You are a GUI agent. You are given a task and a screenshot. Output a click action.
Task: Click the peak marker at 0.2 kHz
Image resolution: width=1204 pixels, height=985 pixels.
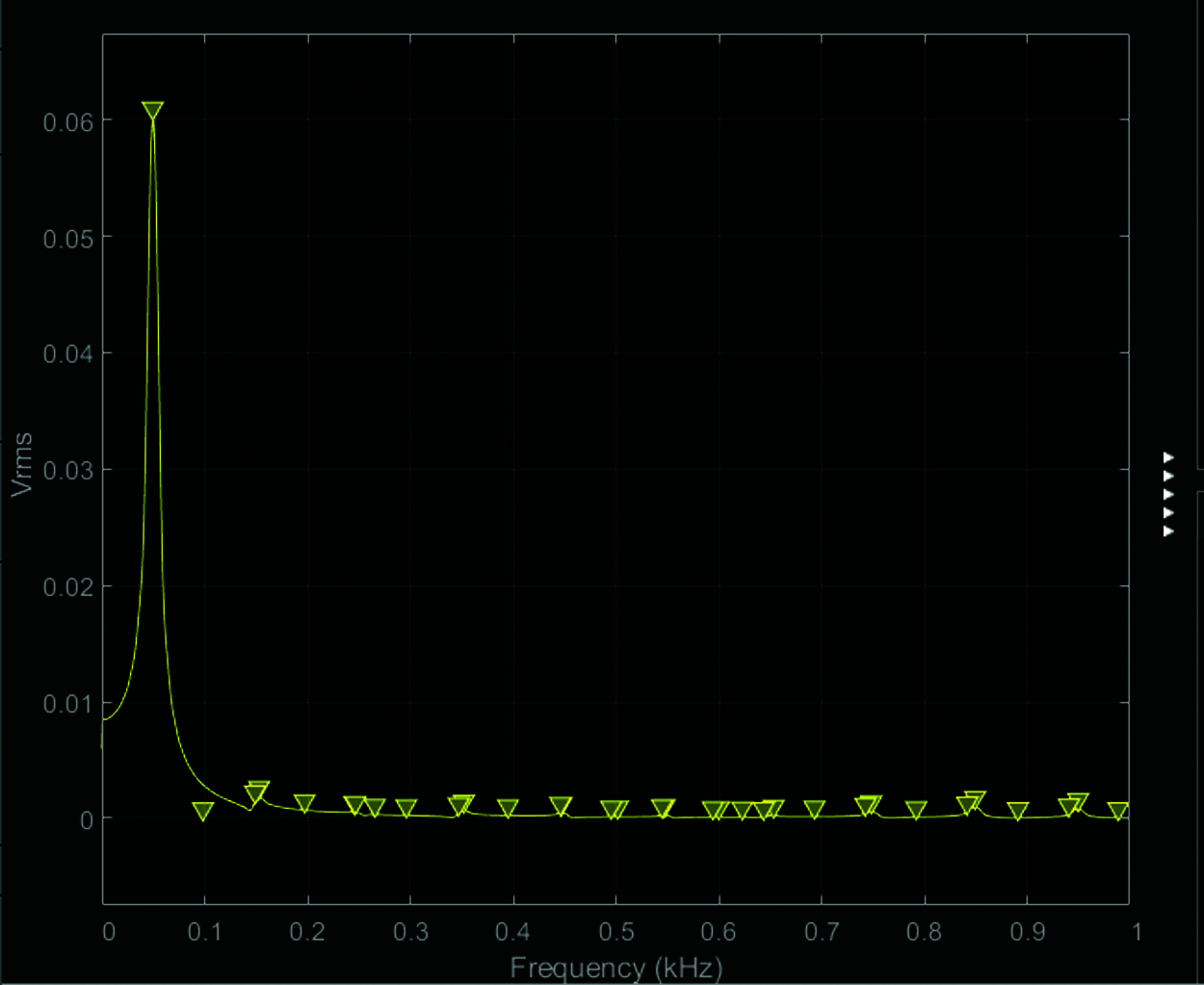pos(304,804)
